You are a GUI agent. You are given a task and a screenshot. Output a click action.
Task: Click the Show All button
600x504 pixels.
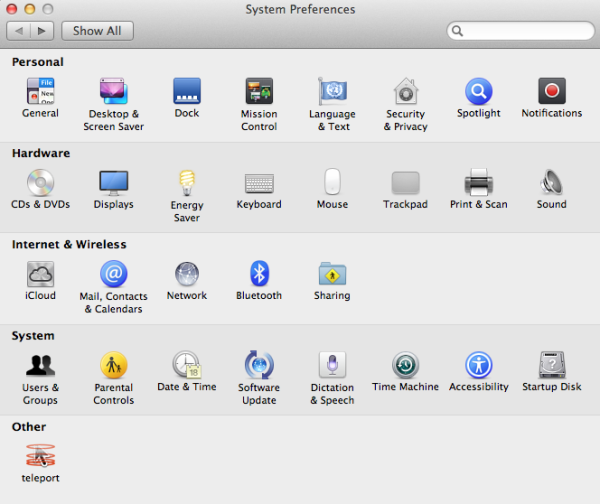(97, 31)
